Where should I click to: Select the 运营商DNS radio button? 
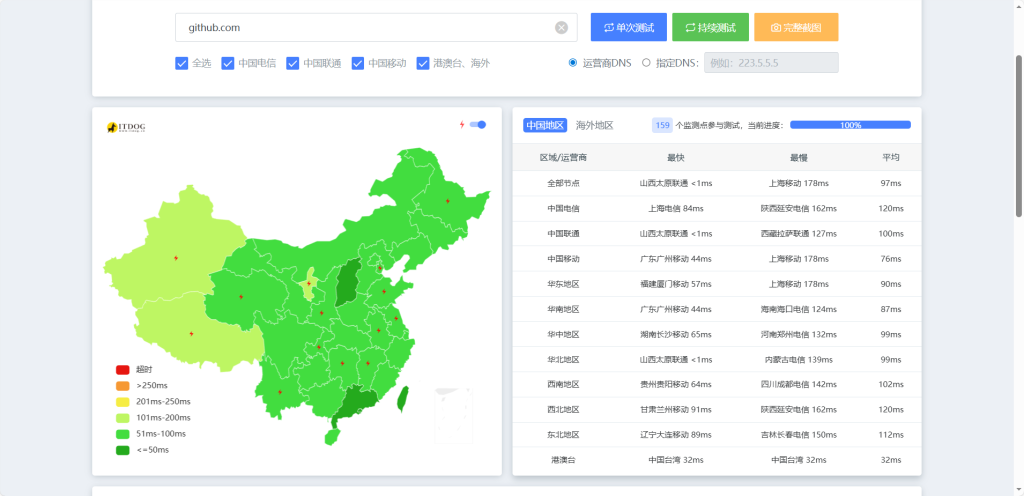tap(573, 63)
